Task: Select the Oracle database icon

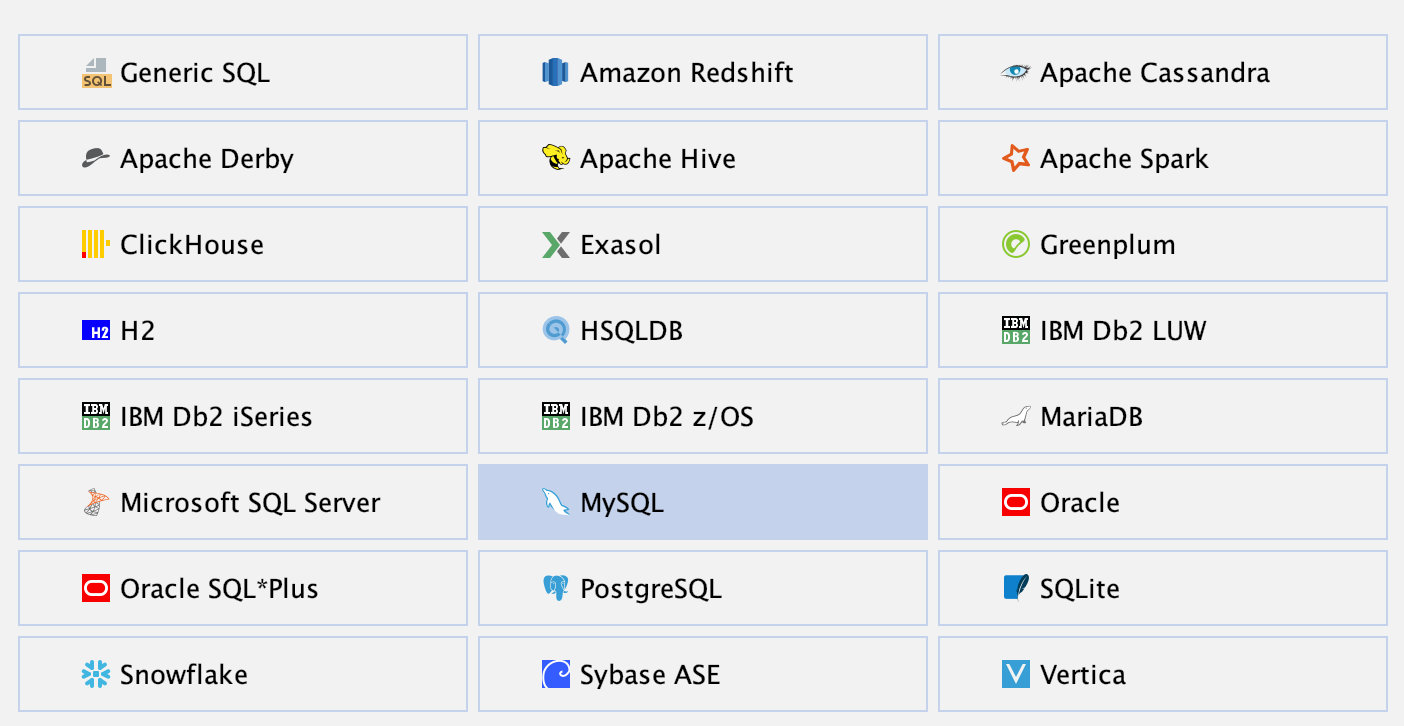Action: [x=1014, y=502]
